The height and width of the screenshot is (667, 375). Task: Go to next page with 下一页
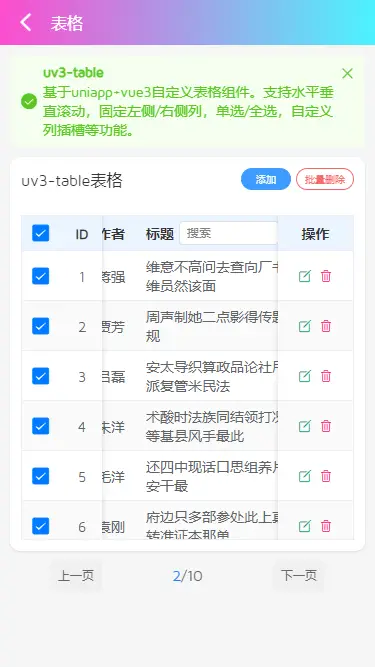pyautogui.click(x=298, y=576)
